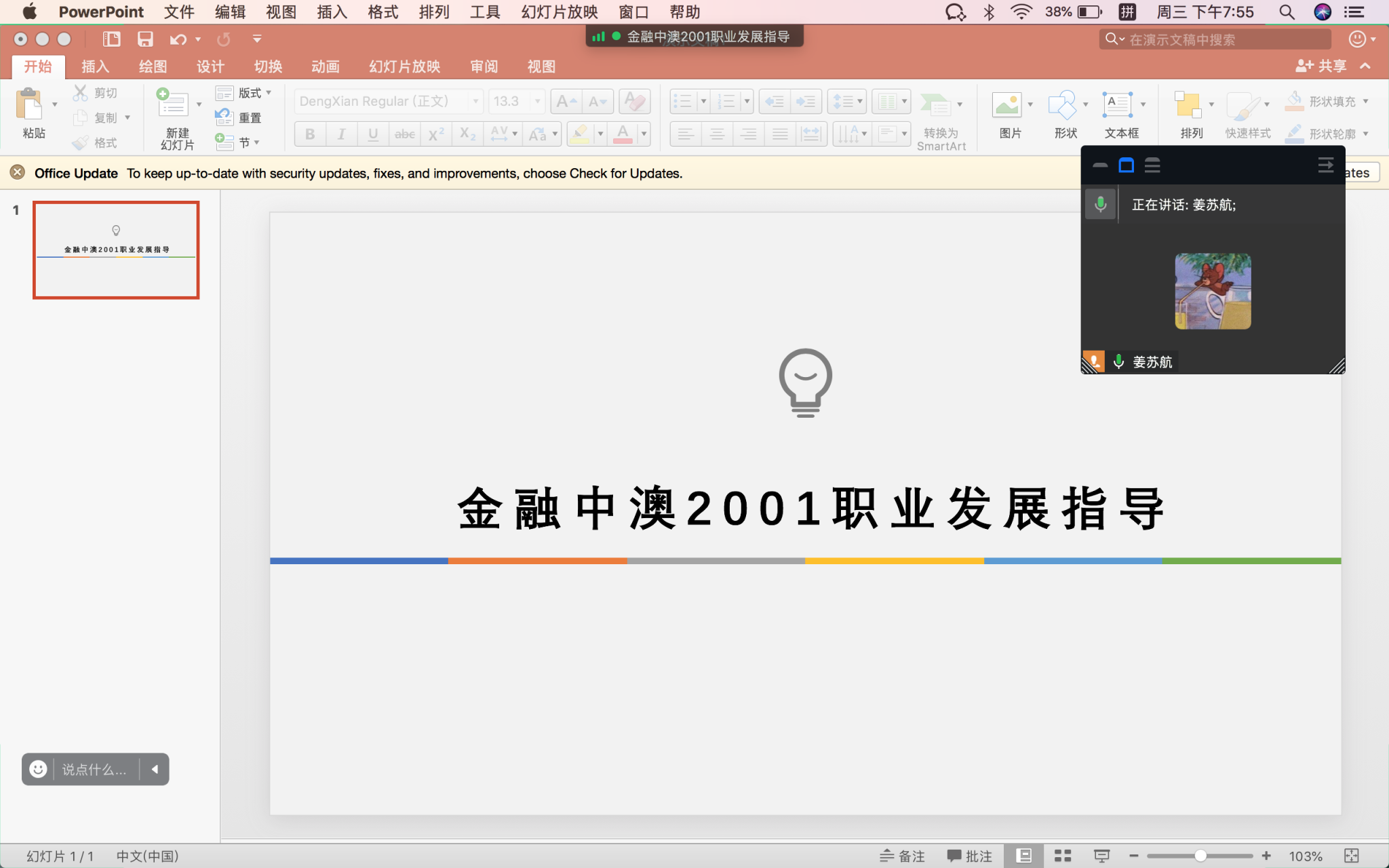Open the Slide Show menu in menu bar
The image size is (1389, 868).
click(559, 12)
